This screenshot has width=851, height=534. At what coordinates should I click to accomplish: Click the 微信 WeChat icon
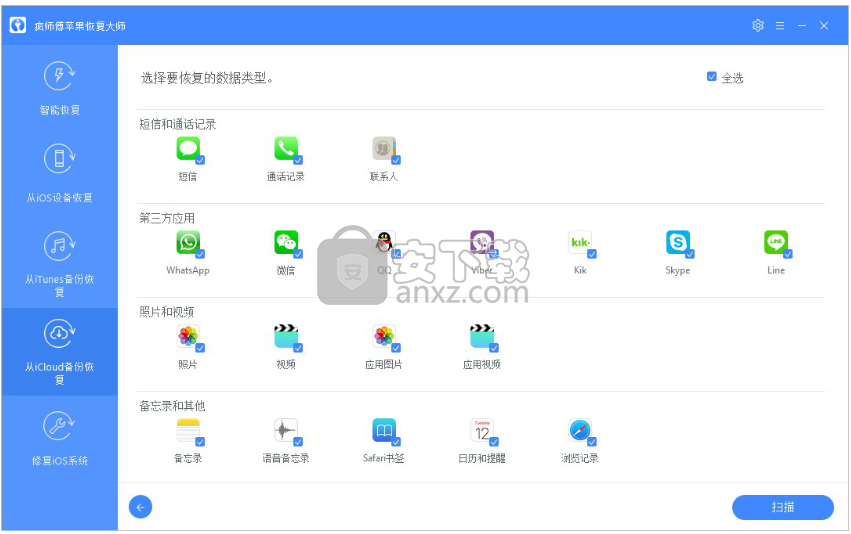click(x=286, y=242)
